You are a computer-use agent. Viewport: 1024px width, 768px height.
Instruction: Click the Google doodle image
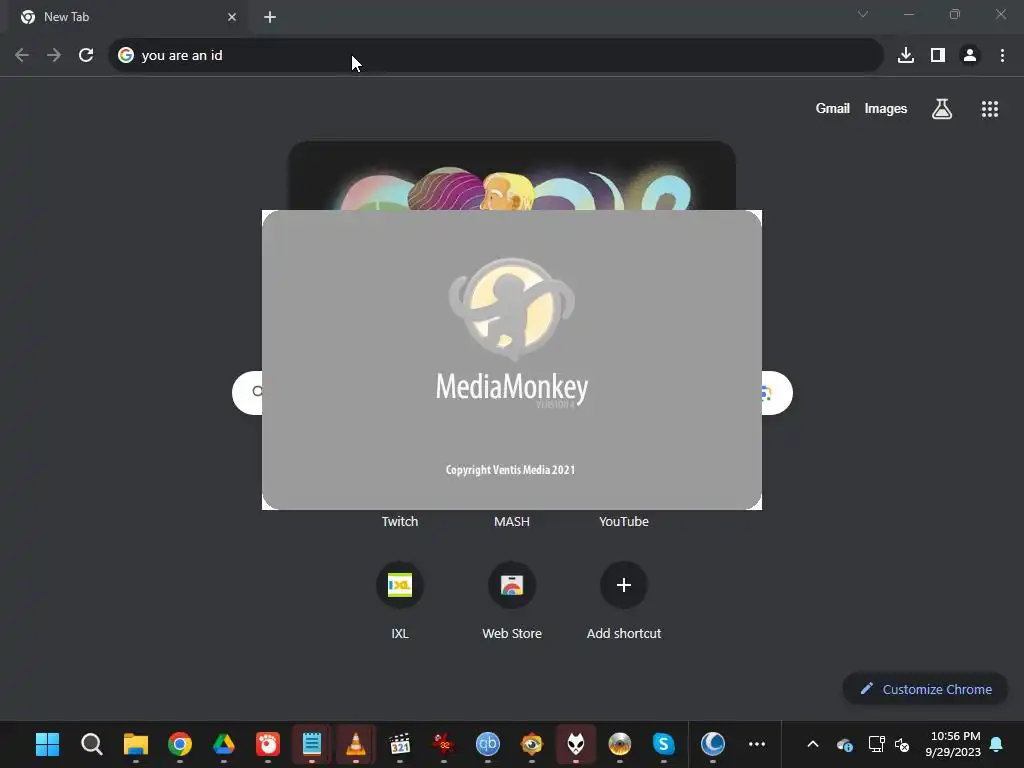(x=512, y=176)
